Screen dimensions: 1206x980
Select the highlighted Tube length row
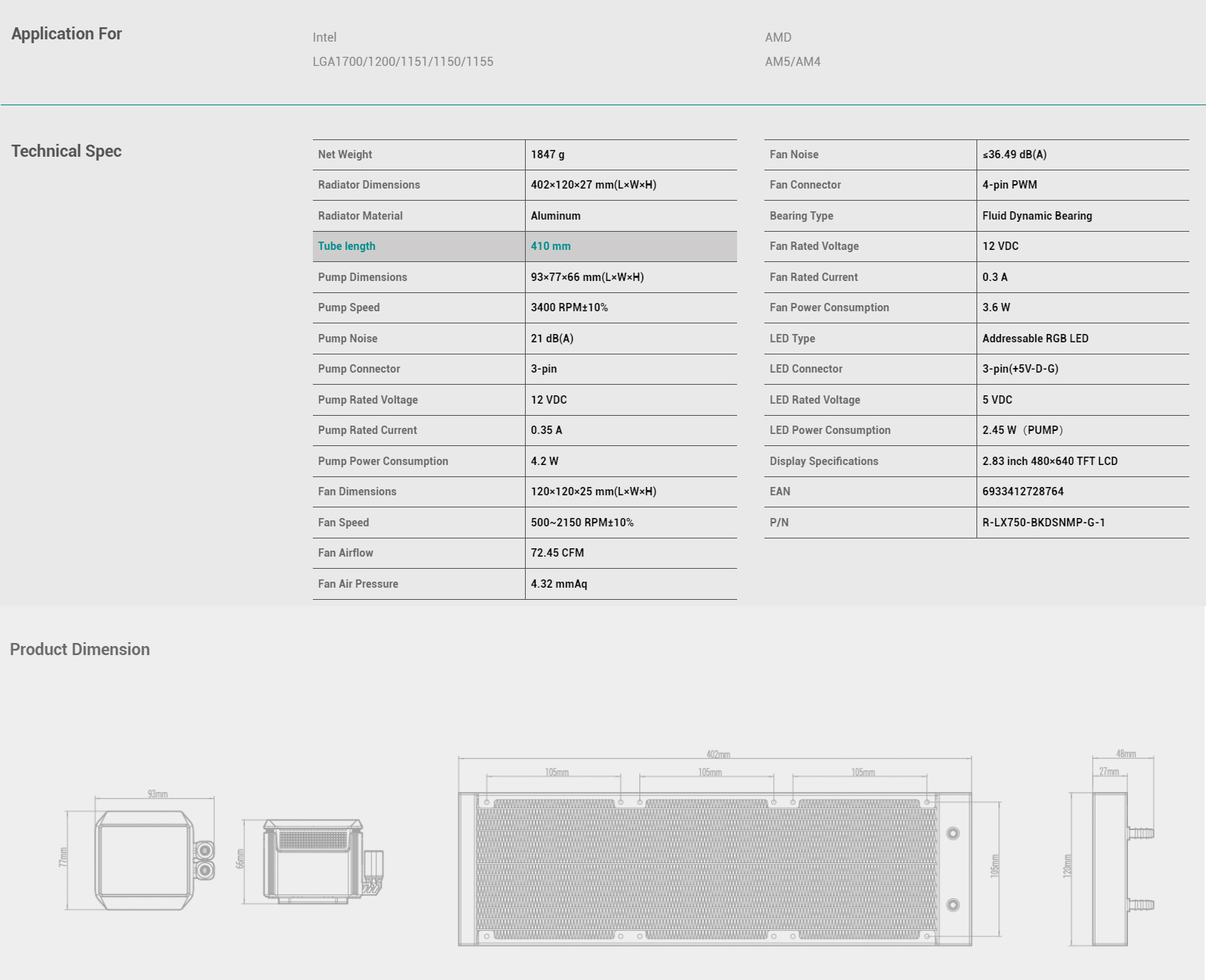pos(524,246)
